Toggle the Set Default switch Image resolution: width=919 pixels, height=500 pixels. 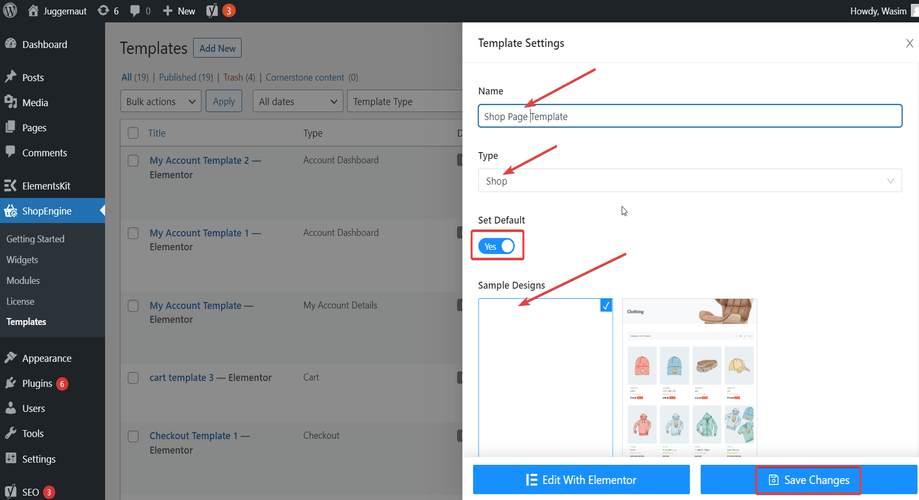tap(496, 246)
